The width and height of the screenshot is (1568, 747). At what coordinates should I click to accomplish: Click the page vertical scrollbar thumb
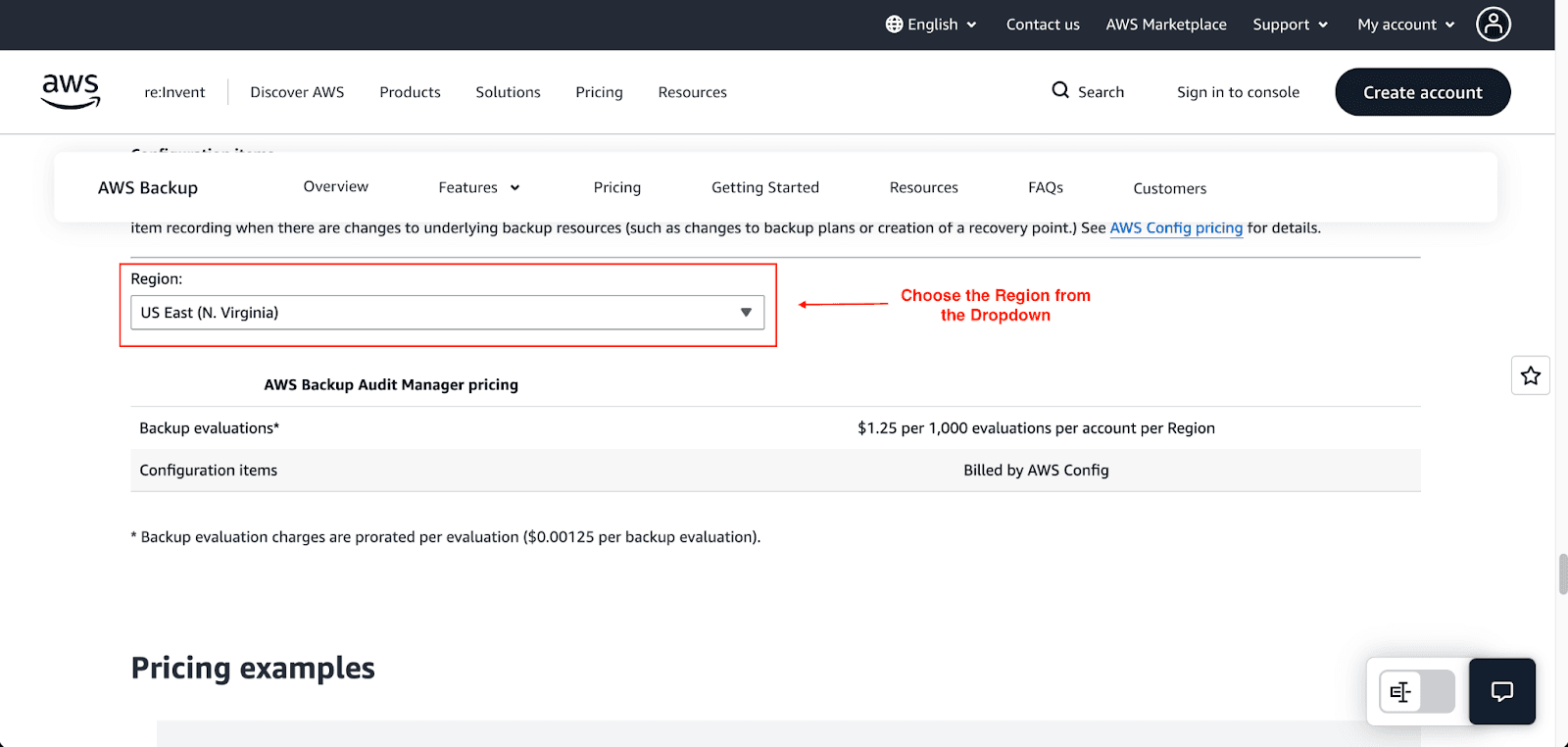(1563, 574)
